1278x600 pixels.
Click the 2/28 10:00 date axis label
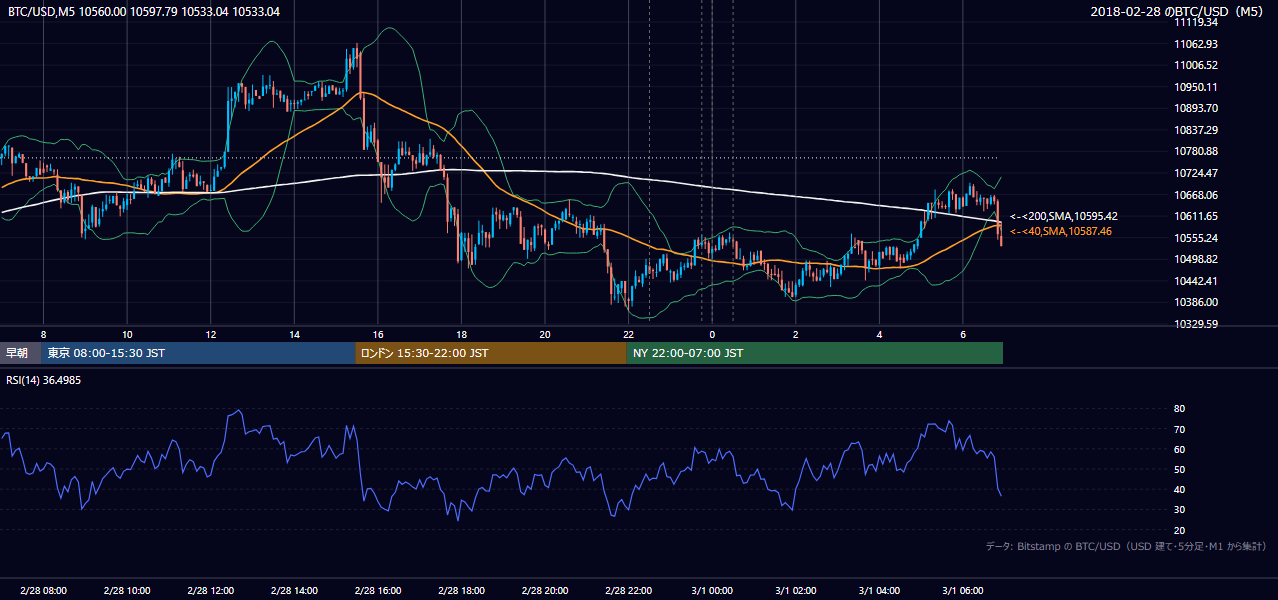pos(127,591)
